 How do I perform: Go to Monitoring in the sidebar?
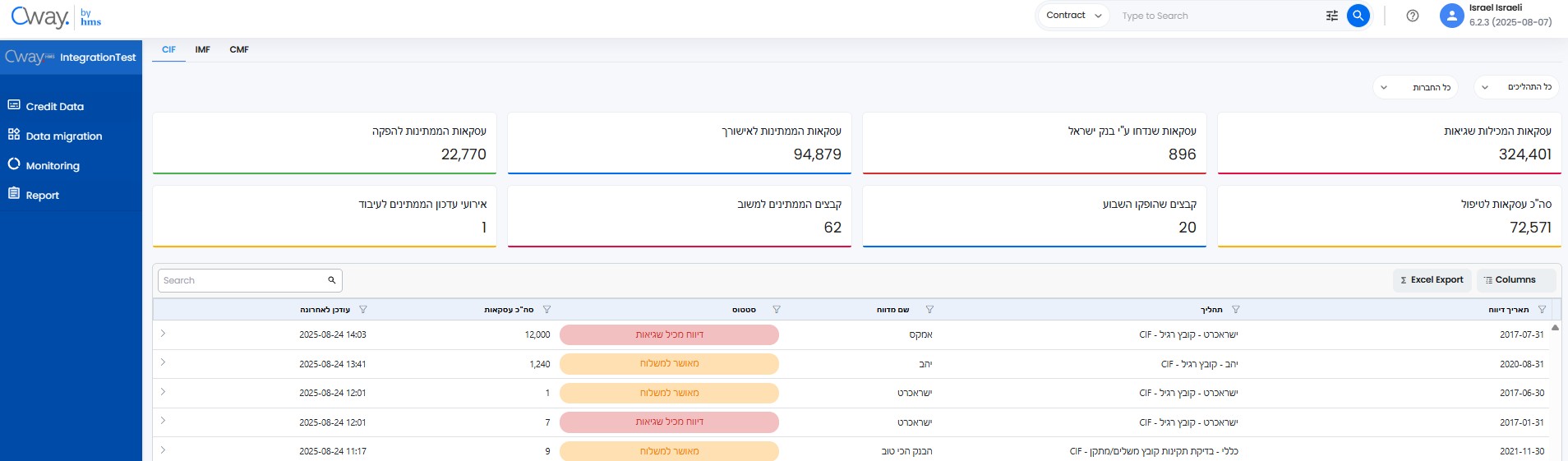(x=53, y=165)
